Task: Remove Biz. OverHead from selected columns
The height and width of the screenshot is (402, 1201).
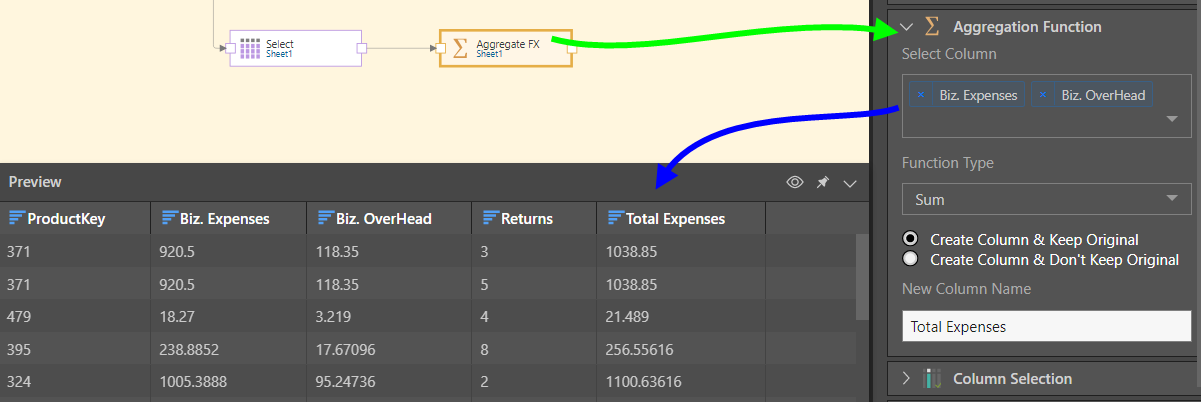Action: (1042, 95)
